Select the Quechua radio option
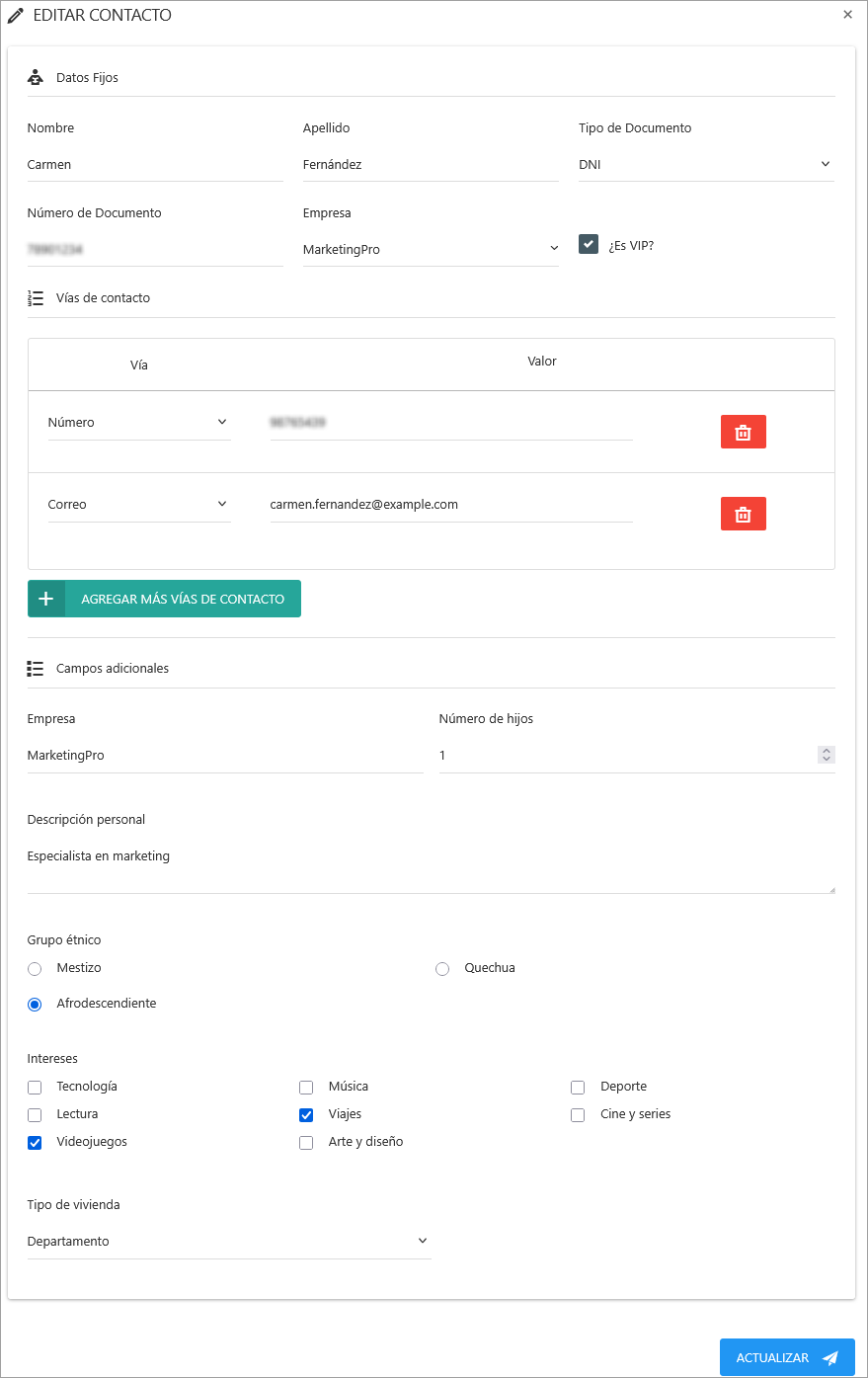Viewport: 868px width, 1378px height. click(442, 969)
